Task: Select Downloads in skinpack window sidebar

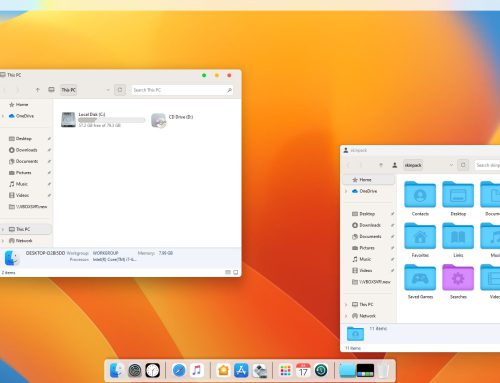Action: click(366, 225)
